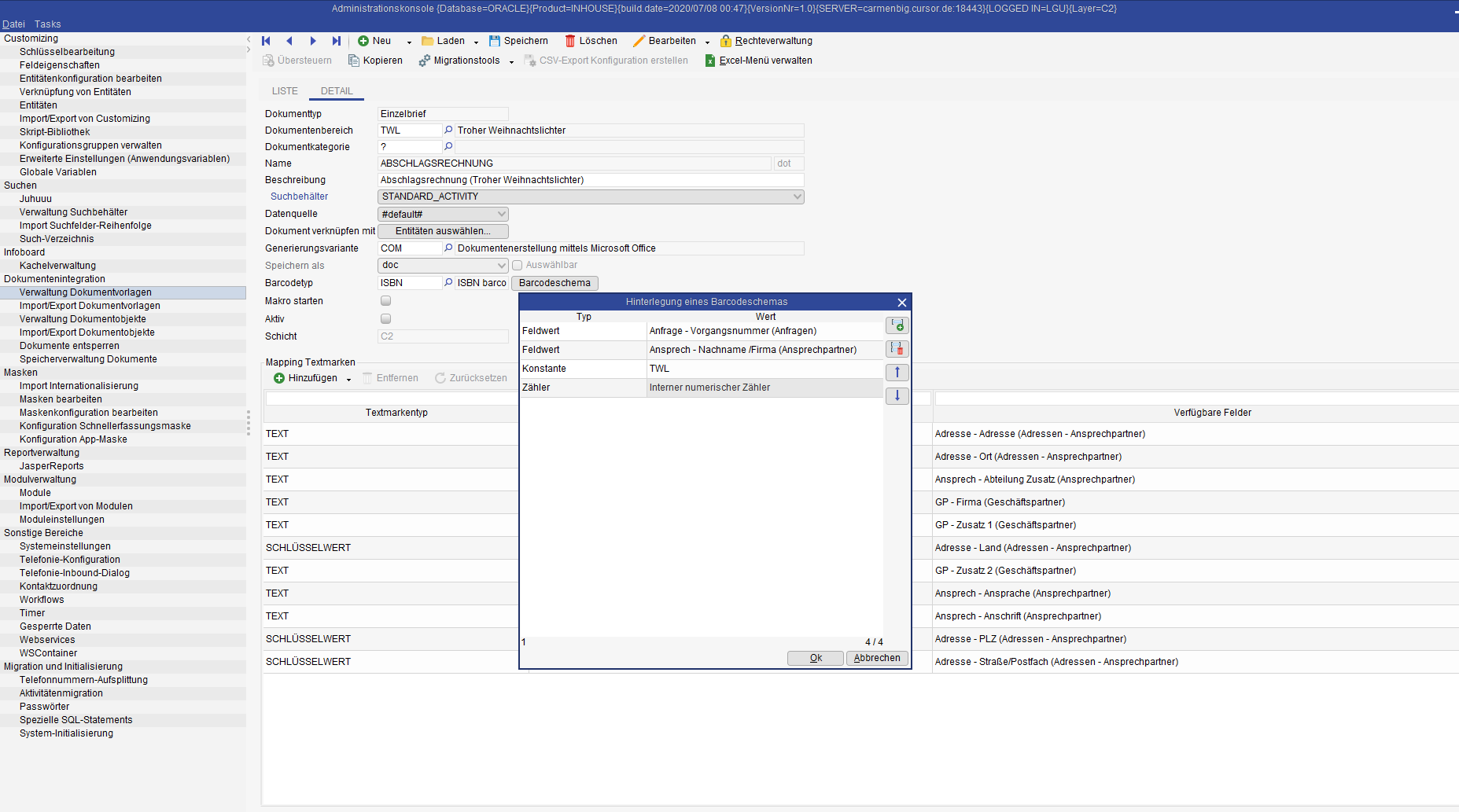This screenshot has height=812, width=1459.
Task: Jump to the first record
Action: tap(267, 41)
